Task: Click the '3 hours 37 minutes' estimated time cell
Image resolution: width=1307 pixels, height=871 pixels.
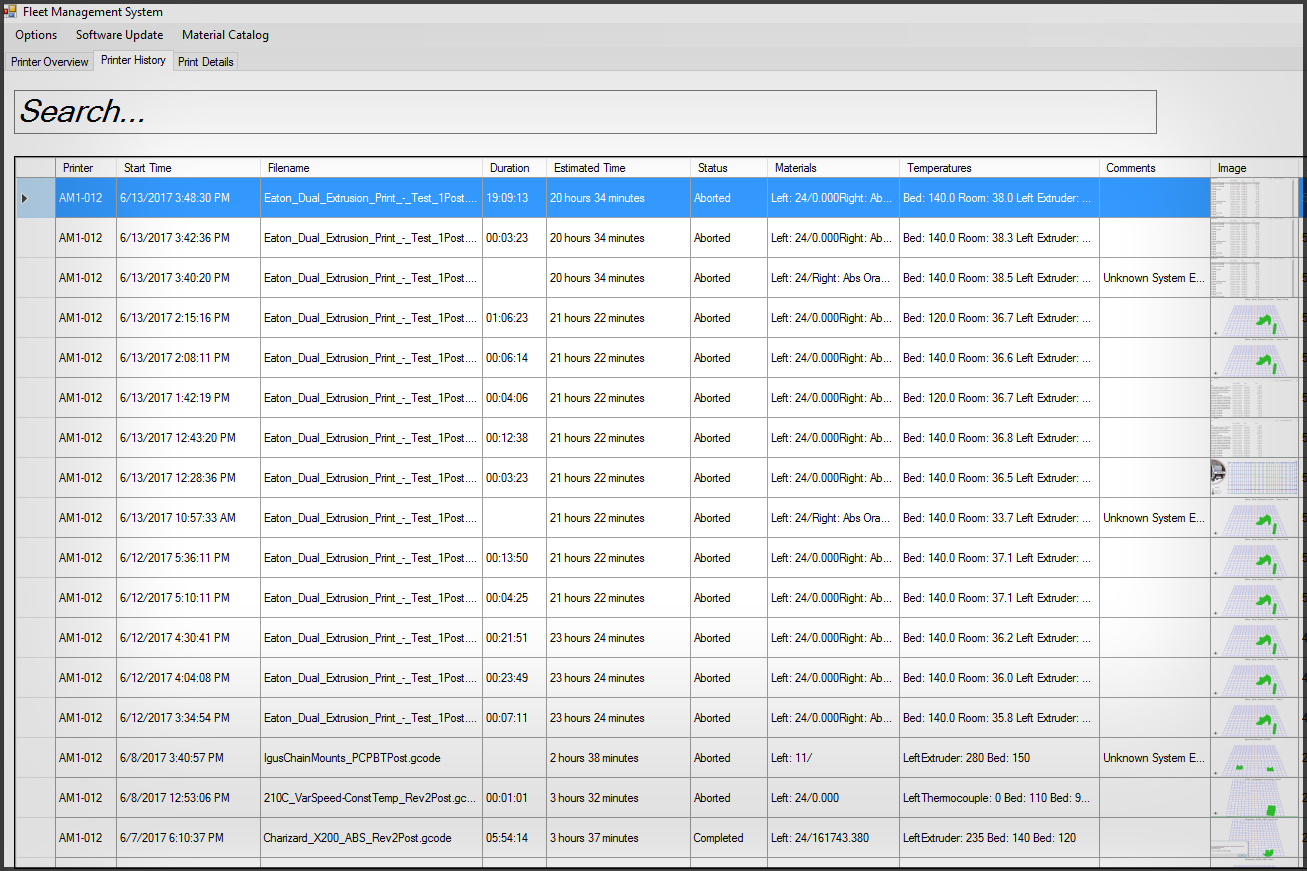Action: coord(618,838)
